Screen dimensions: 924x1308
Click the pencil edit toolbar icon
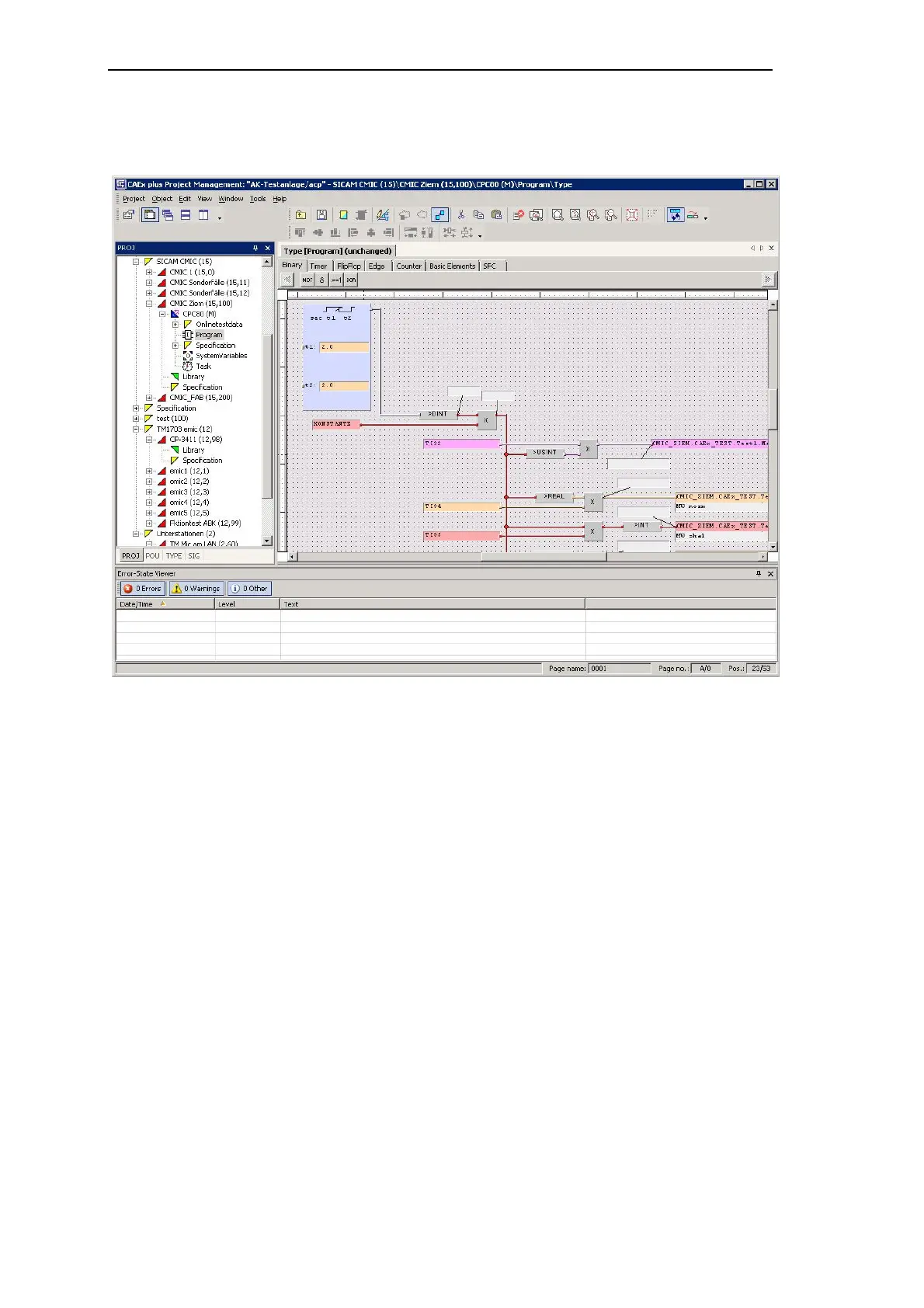click(382, 215)
